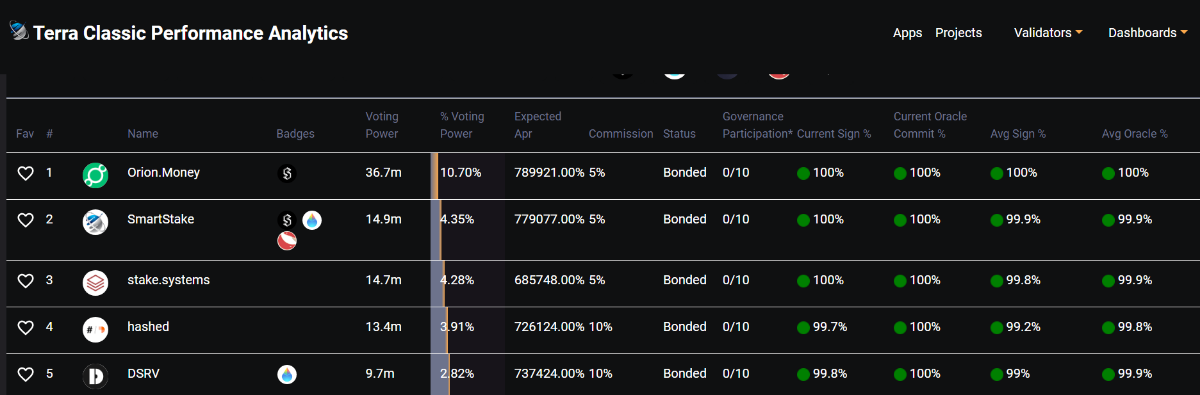Viewport: 1200px width, 395px height.
Task: Click the Terra Classic satellite logo
Action: coord(19,31)
